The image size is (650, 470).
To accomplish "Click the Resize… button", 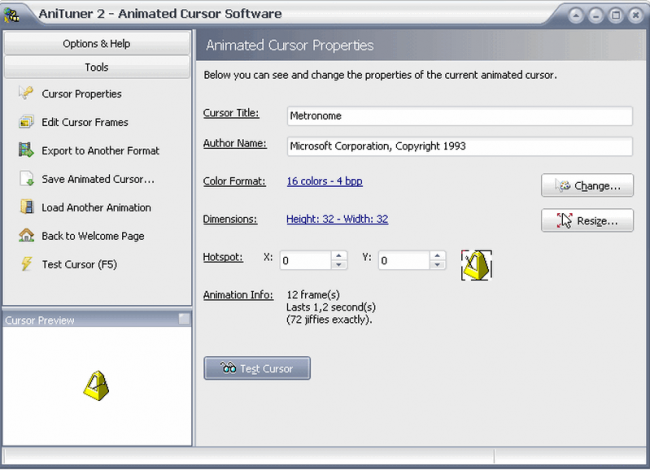I will [587, 220].
